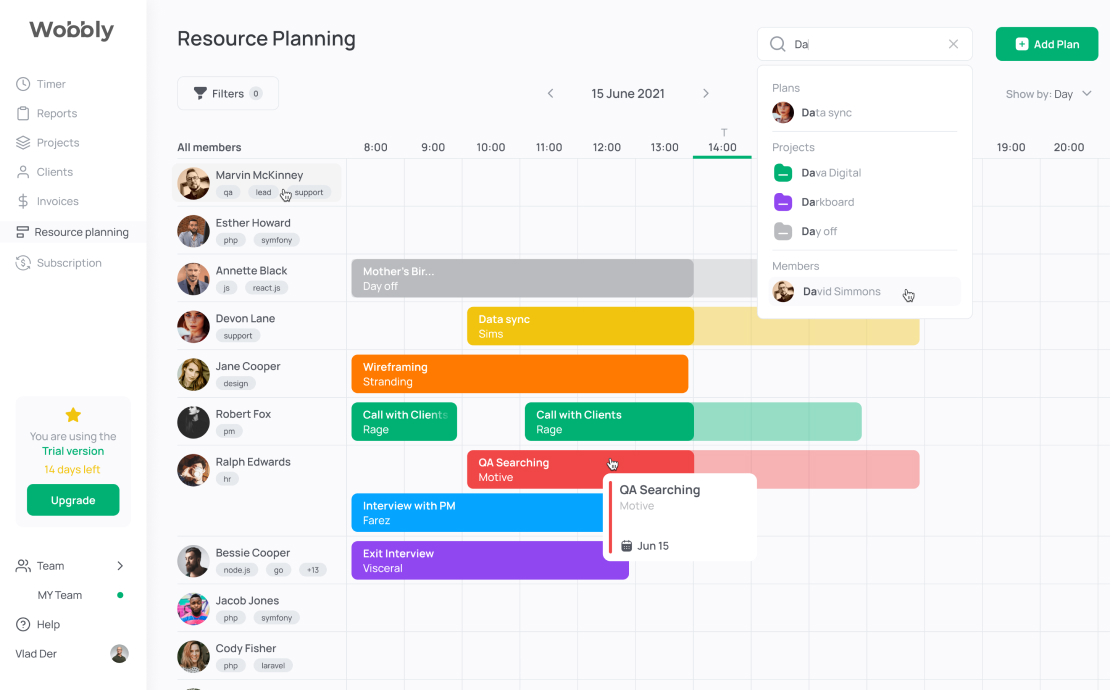Viewport: 1111px width, 690px height.
Task: Click the orange Wireframing plan block
Action: point(519,374)
